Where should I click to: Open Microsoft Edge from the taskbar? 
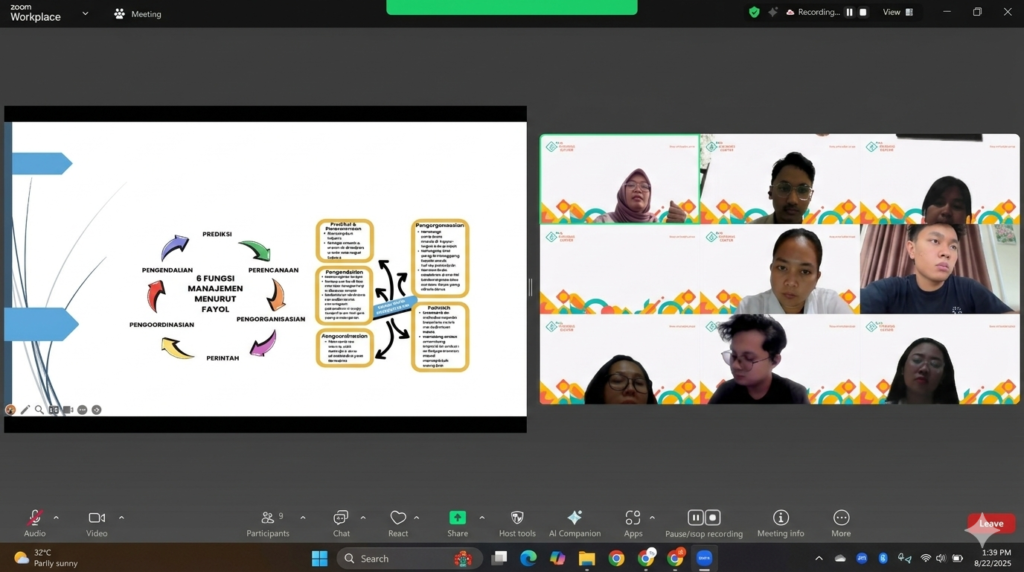528,558
